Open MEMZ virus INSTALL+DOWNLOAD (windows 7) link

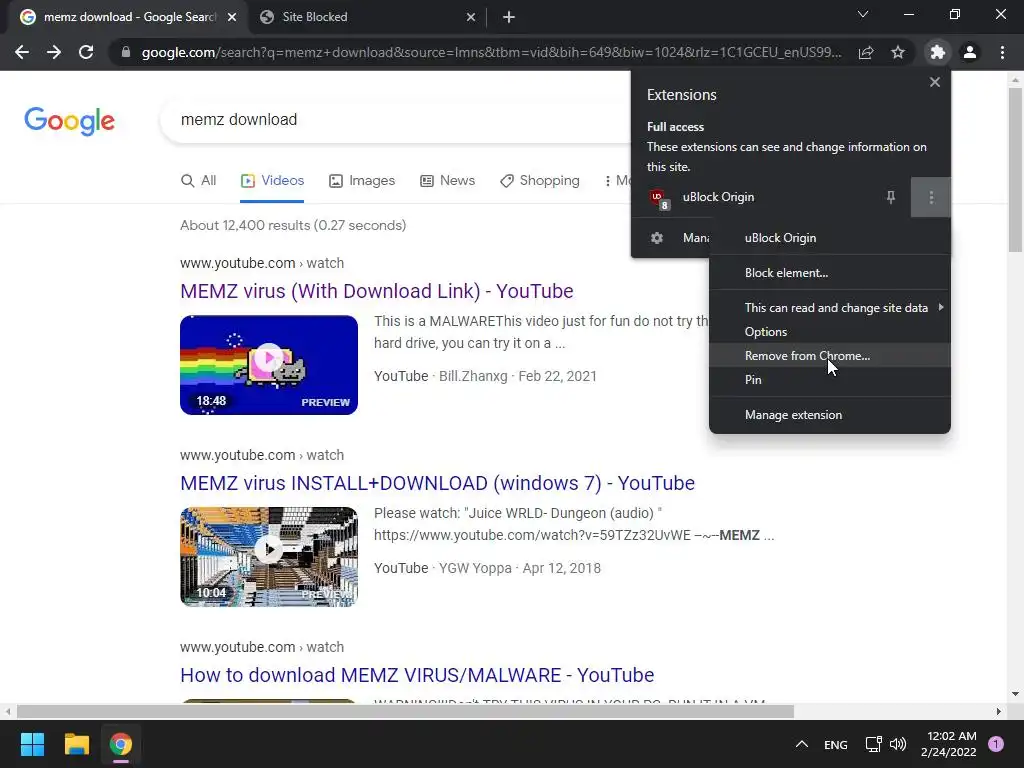pyautogui.click(x=438, y=483)
